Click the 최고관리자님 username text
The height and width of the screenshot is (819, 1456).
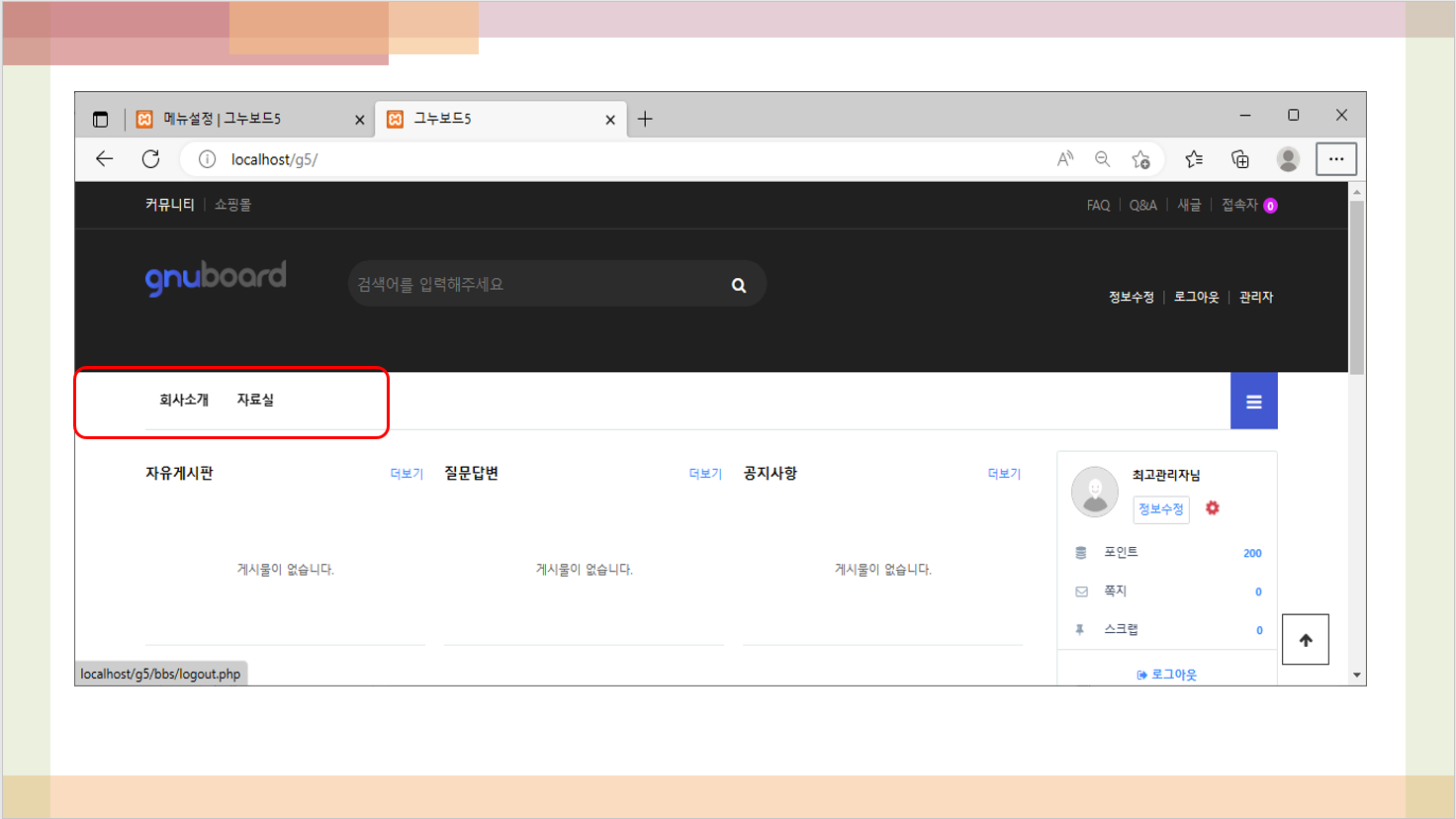[1166, 475]
